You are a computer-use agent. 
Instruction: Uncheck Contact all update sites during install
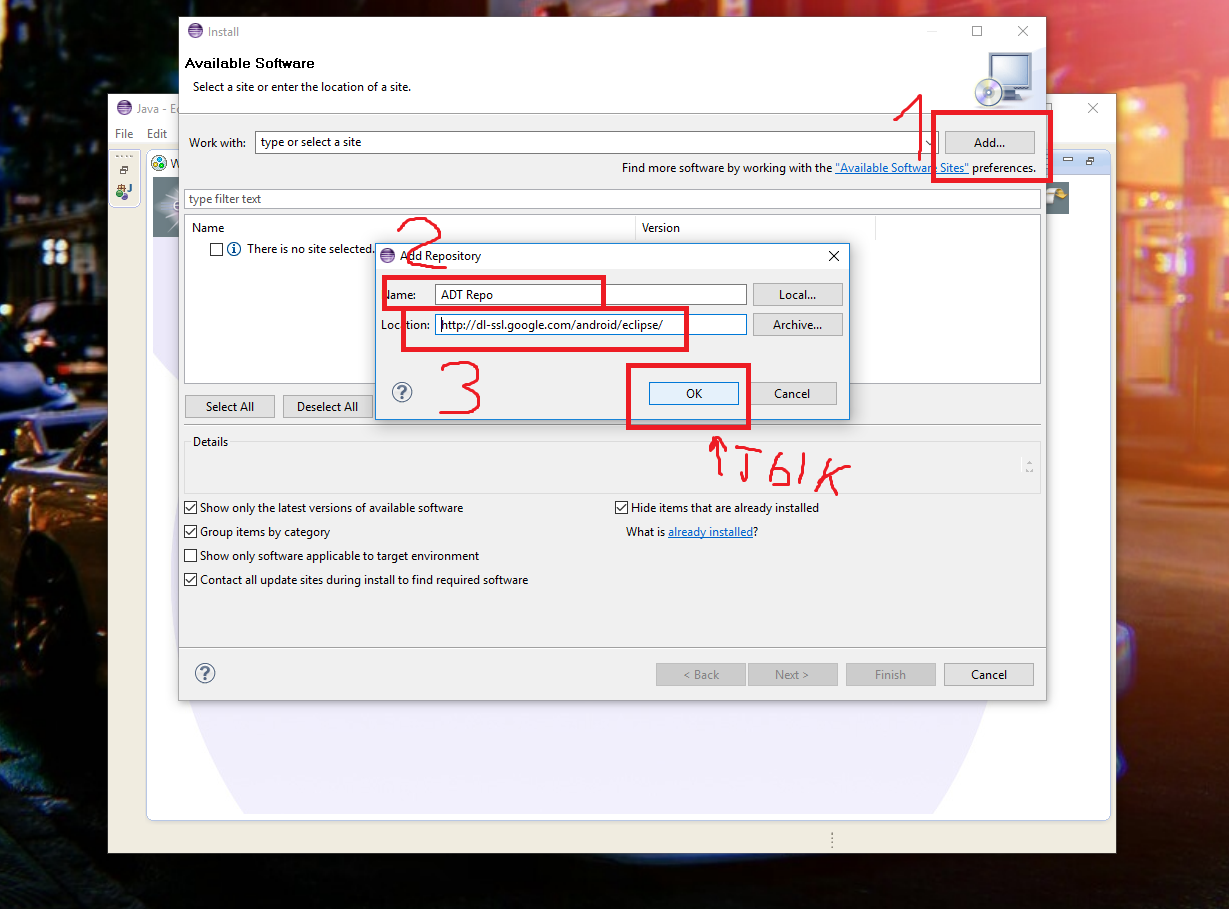(191, 580)
